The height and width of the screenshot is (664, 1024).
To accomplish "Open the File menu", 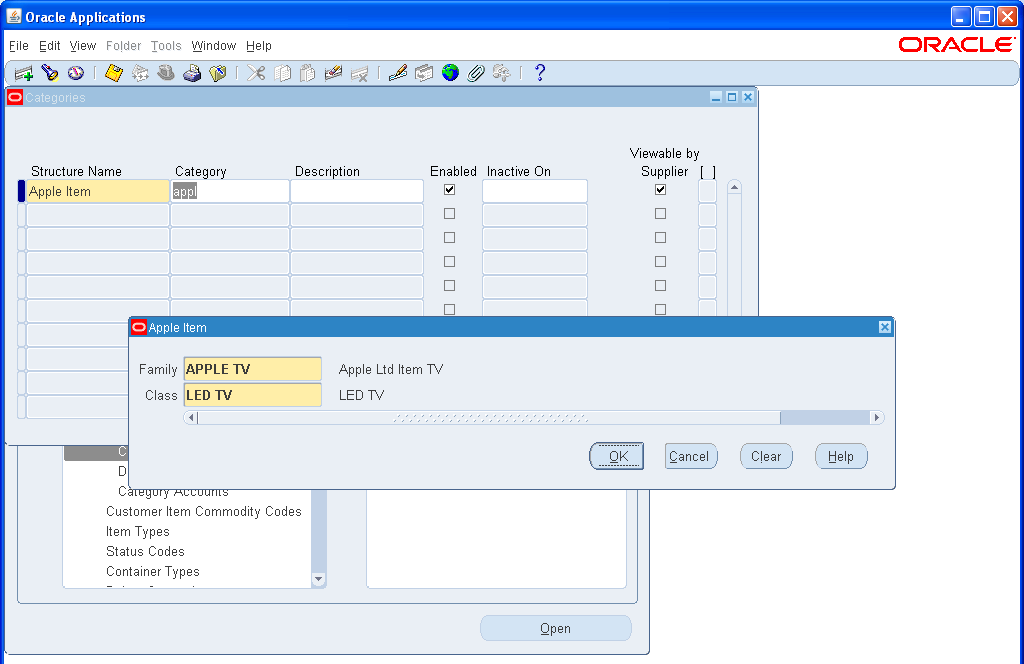I will coord(19,46).
